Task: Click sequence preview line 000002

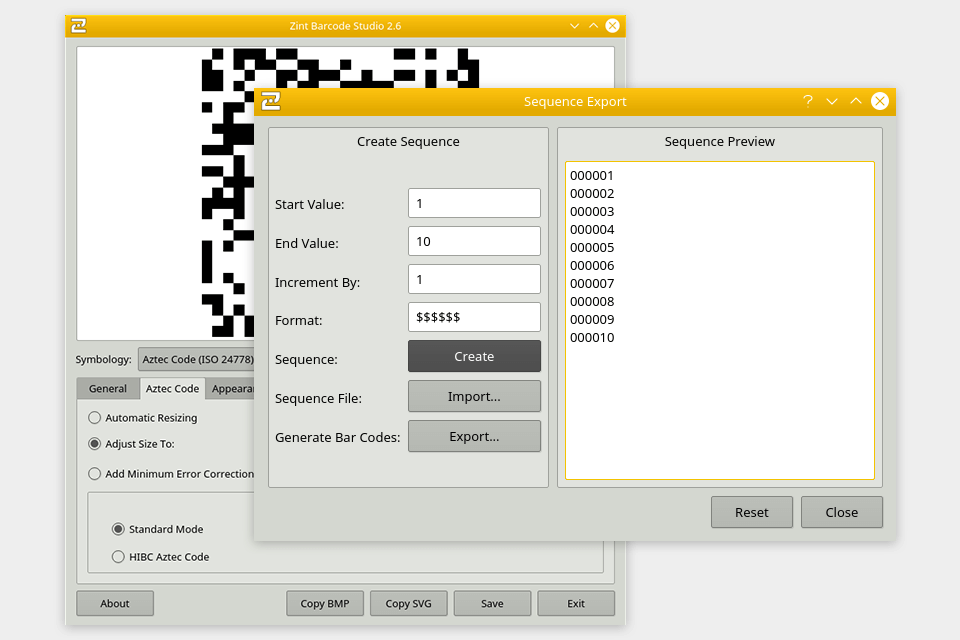Action: 591,194
